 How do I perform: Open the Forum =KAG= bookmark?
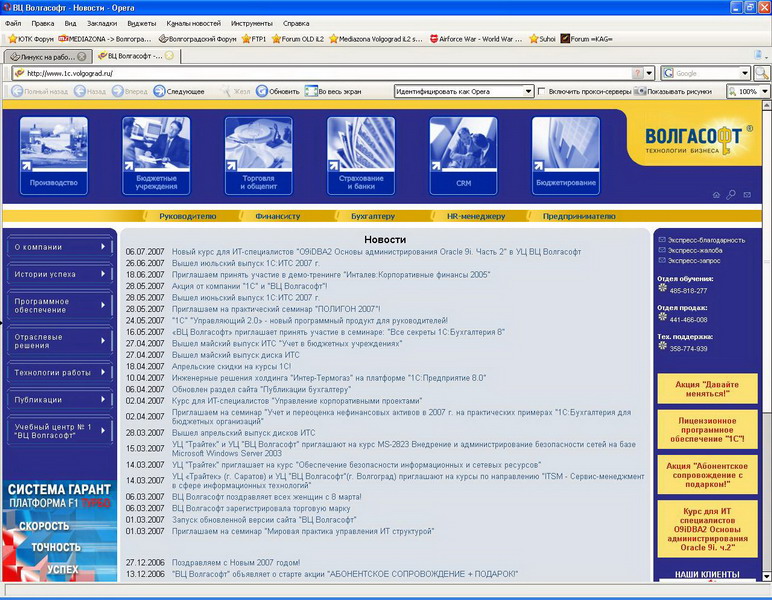(586, 39)
